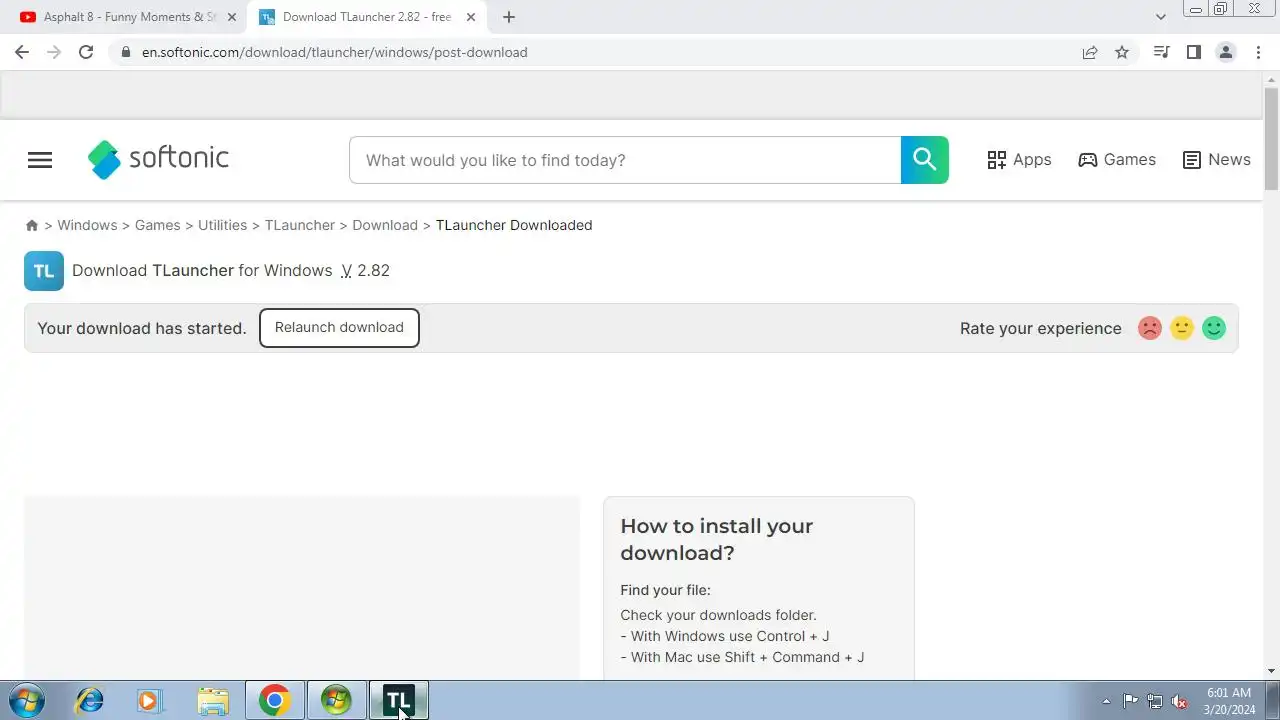
Task: Launch Internet Explorer from taskbar
Action: (x=90, y=700)
